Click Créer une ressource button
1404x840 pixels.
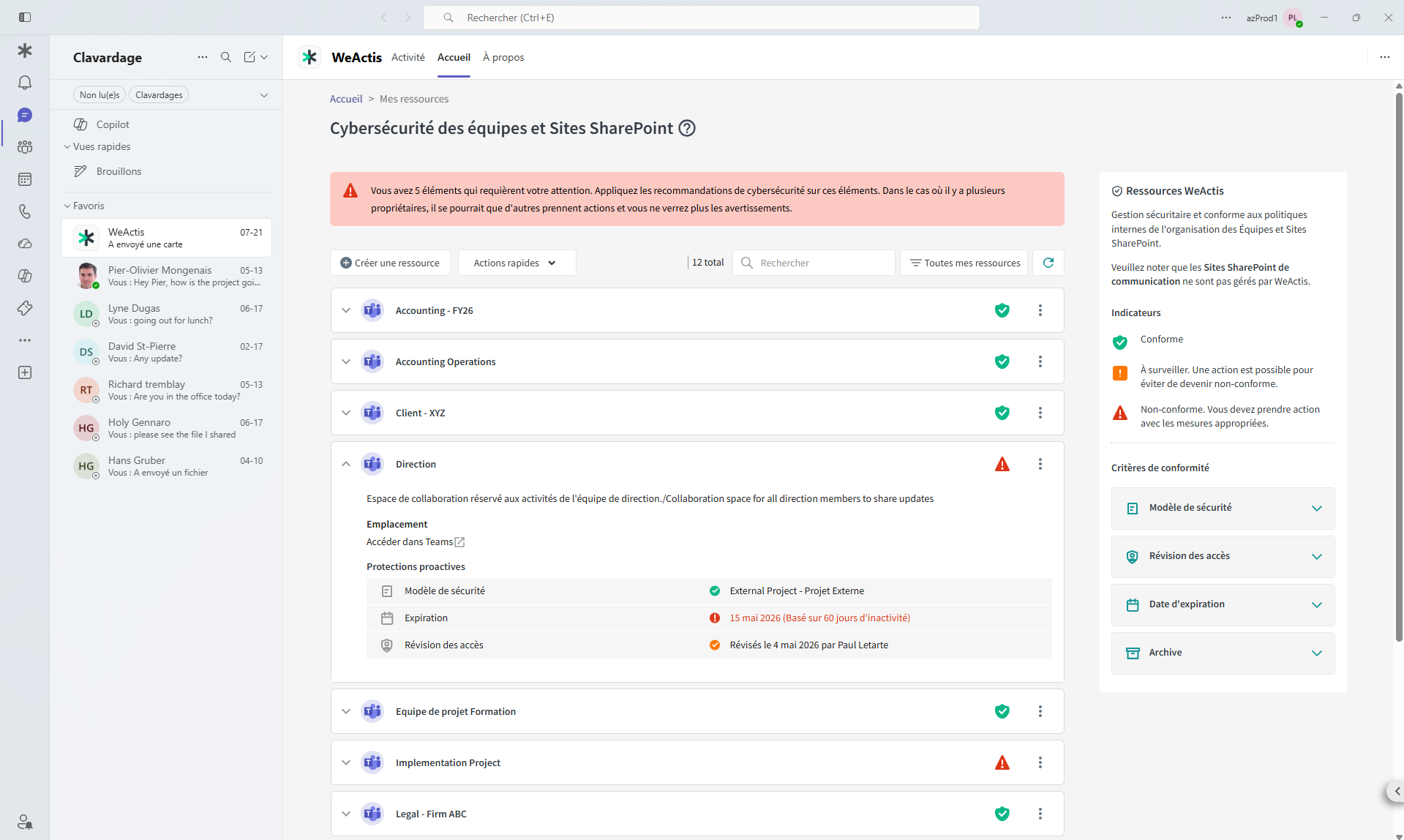pyautogui.click(x=390, y=263)
